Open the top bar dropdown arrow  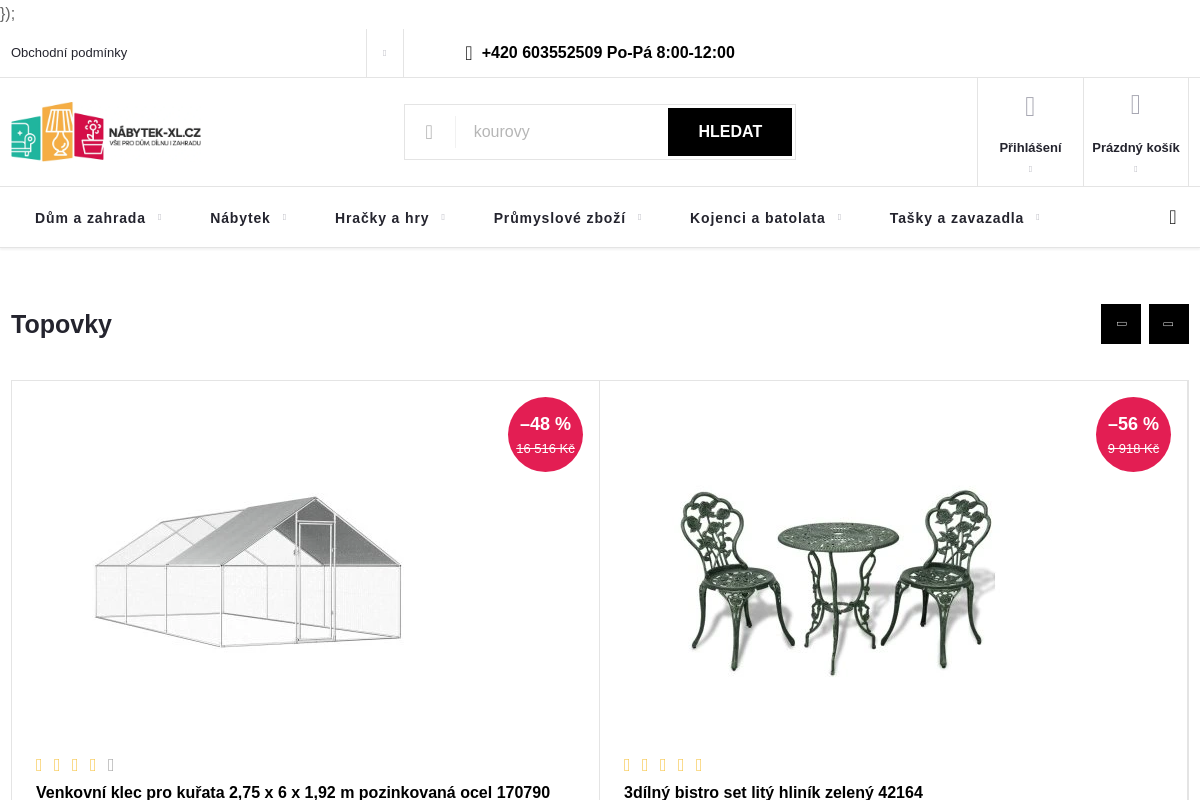[x=384, y=53]
